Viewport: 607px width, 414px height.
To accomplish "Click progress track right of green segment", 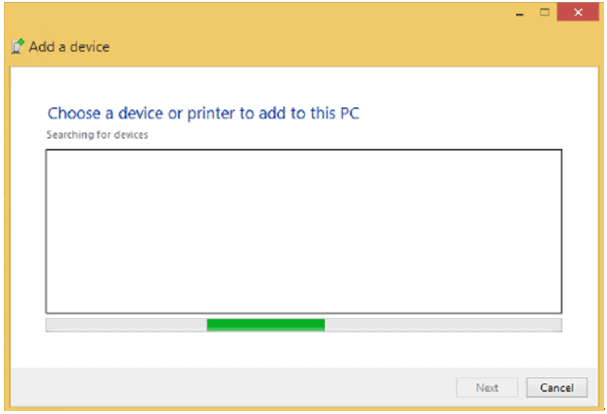I will click(440, 325).
